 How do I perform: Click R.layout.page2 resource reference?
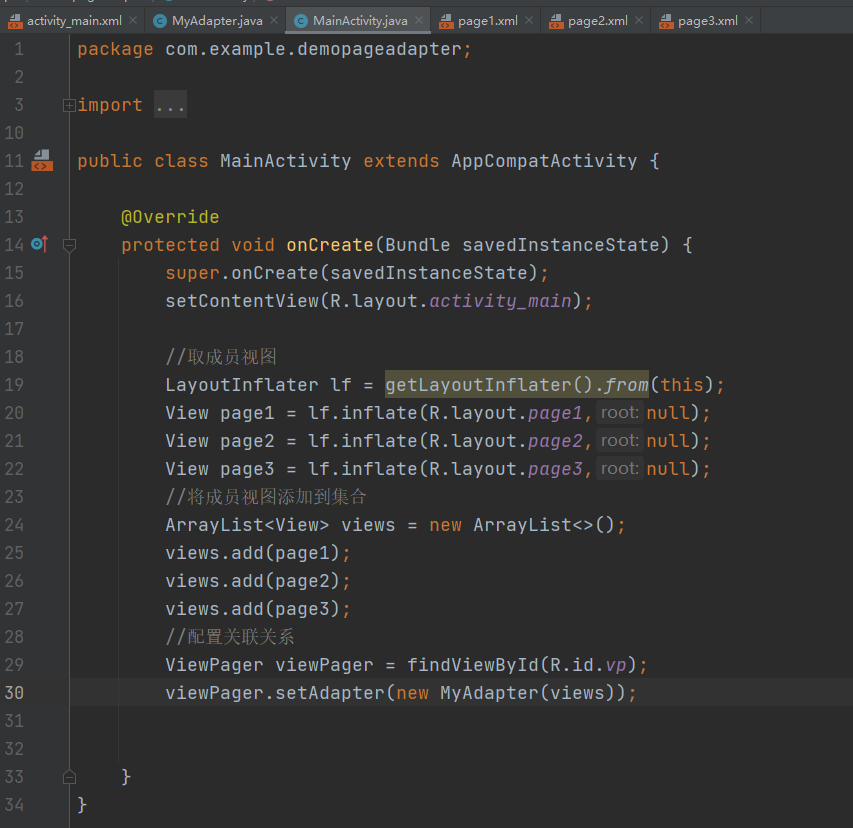[x=505, y=441]
